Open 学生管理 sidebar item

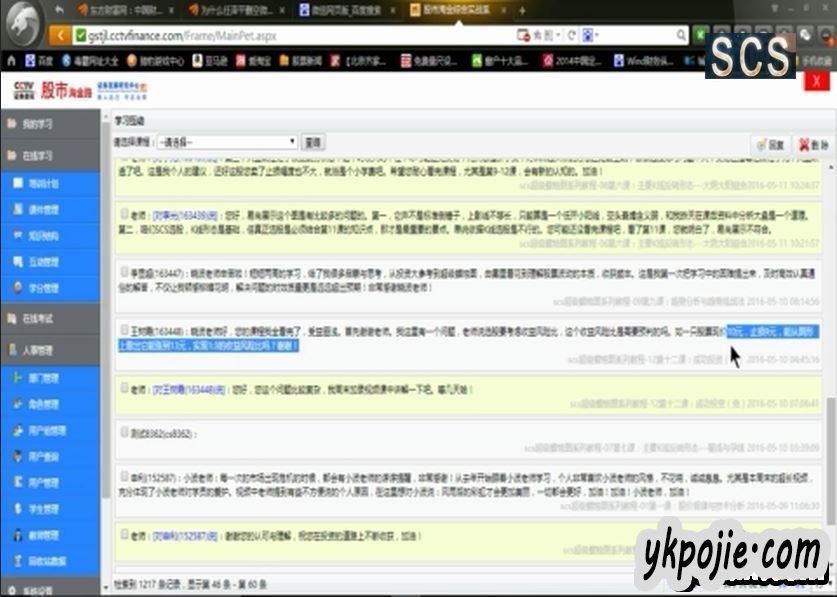[45, 508]
